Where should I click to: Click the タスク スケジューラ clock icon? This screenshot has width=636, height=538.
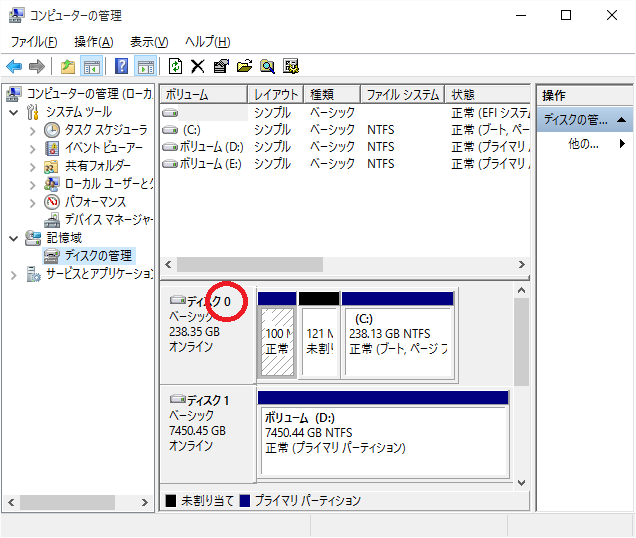[52, 130]
